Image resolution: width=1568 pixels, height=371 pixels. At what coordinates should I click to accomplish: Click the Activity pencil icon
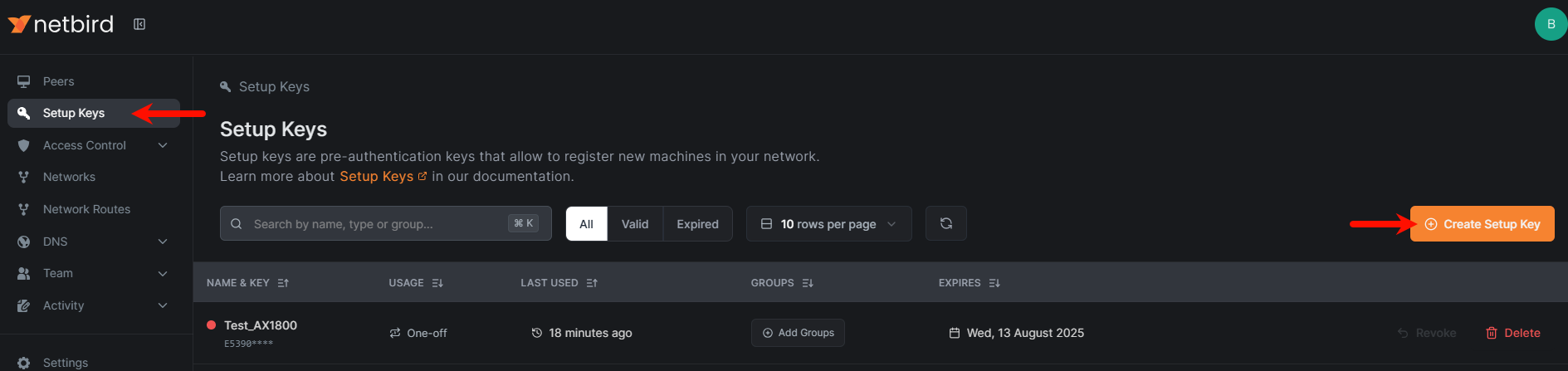pyautogui.click(x=24, y=305)
